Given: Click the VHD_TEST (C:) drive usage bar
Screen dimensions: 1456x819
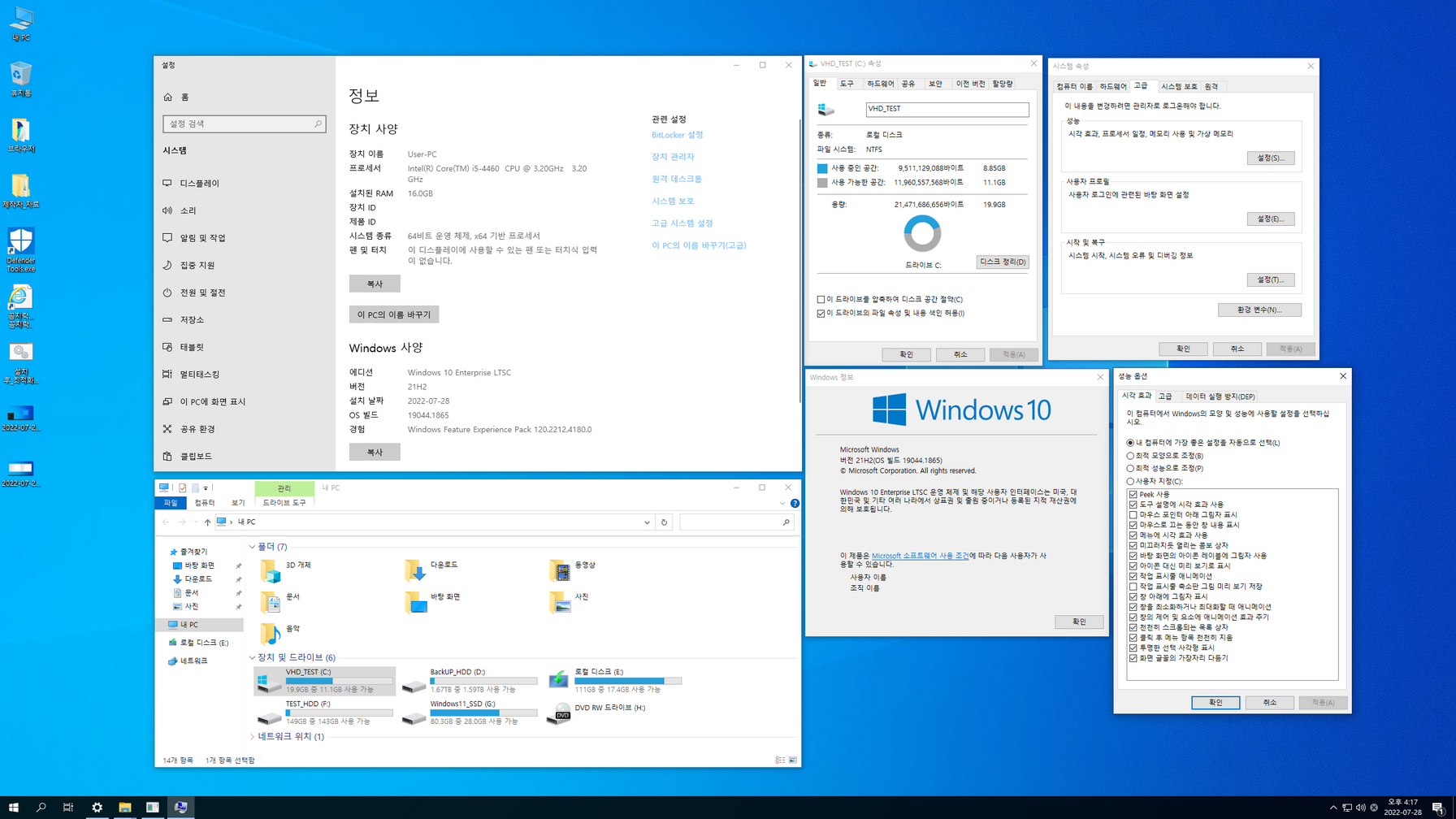Looking at the screenshot, I should (x=339, y=681).
